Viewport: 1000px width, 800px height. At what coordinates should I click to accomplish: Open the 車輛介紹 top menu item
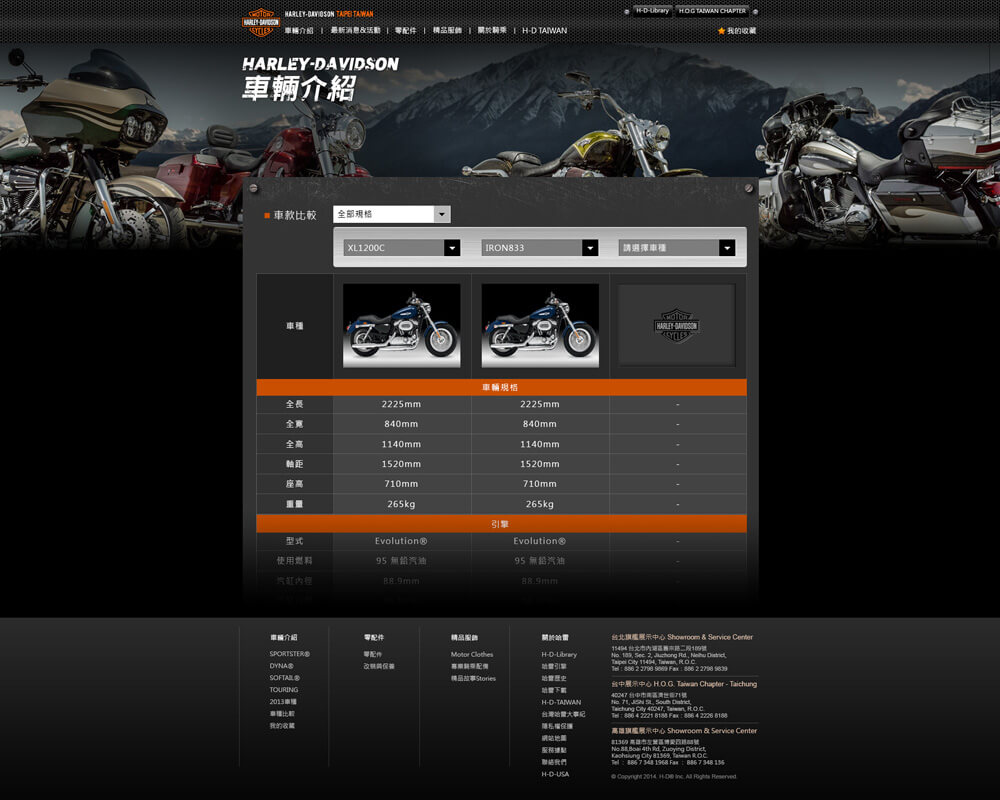coord(298,31)
